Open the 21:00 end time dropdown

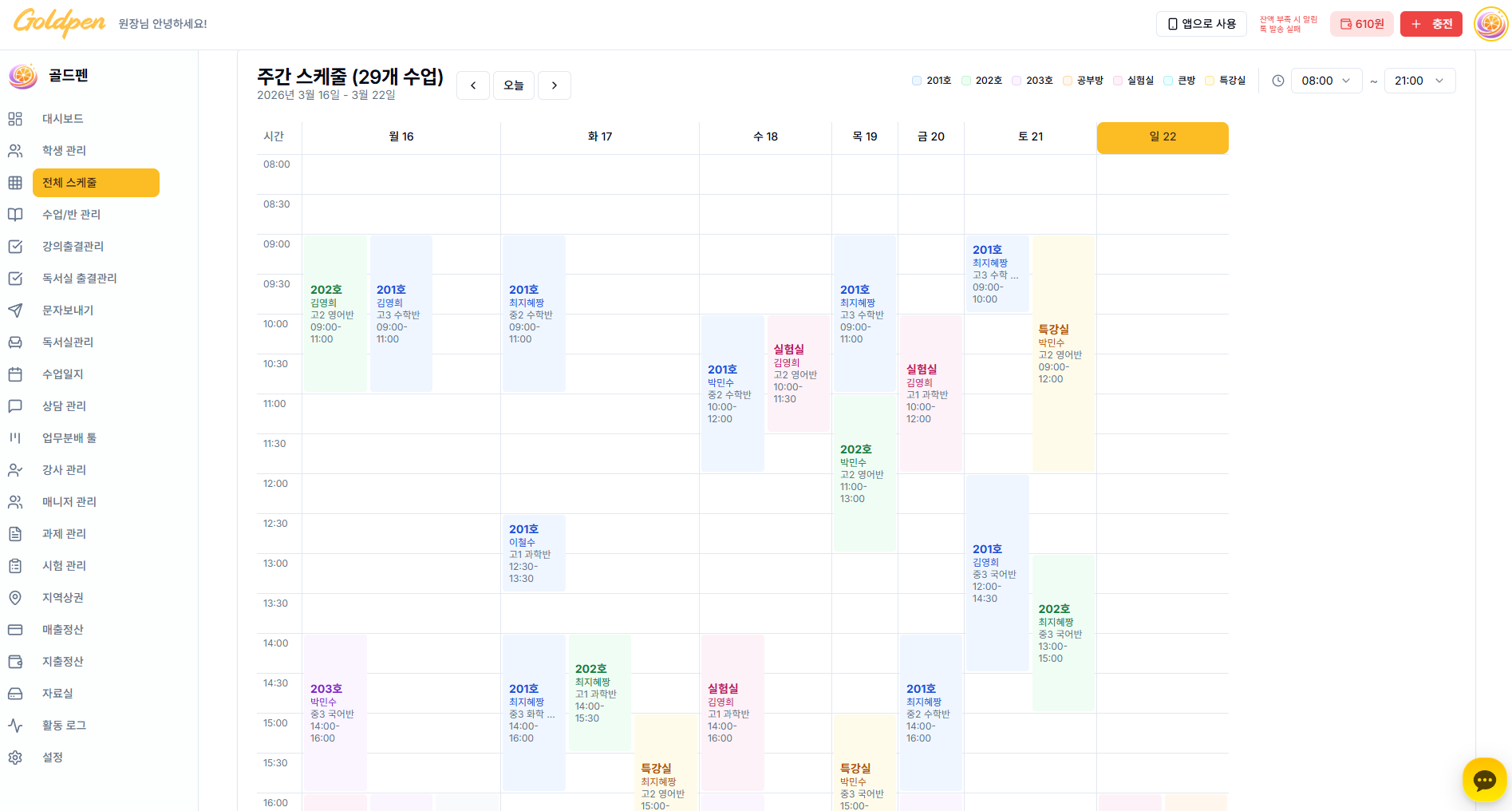tap(1419, 81)
